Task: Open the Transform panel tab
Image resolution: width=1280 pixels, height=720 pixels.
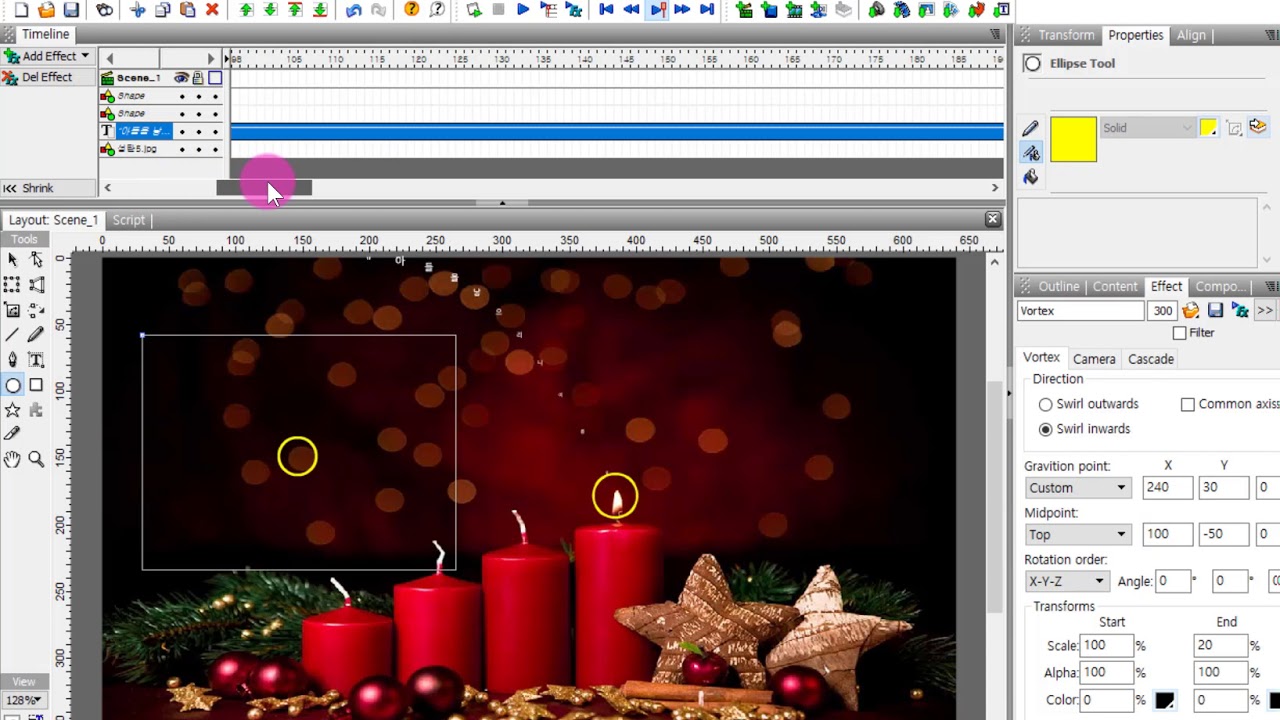Action: coord(1066,35)
